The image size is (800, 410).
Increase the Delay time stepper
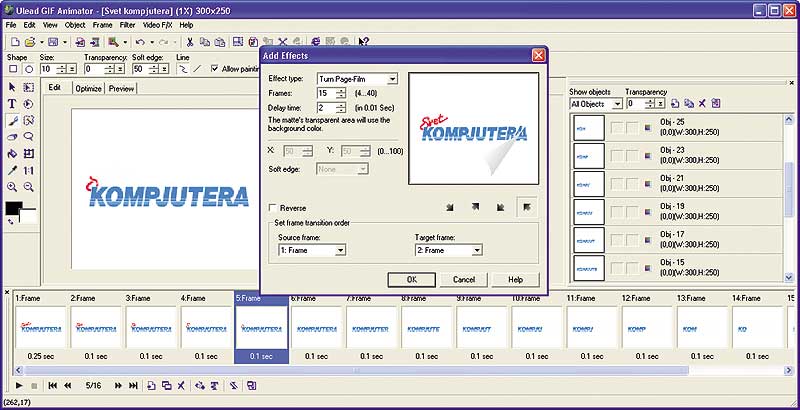pos(341,106)
